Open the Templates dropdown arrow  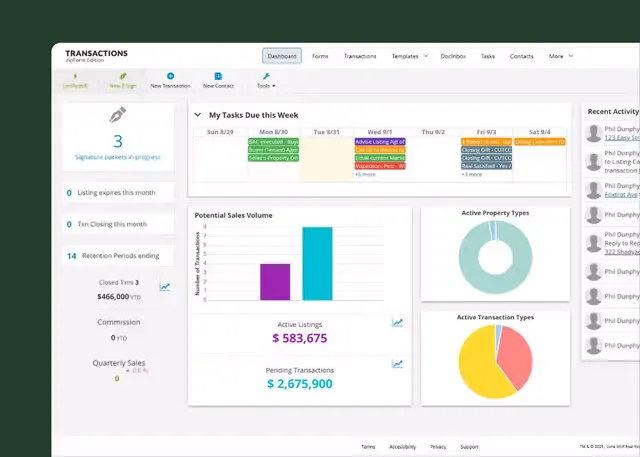click(426, 56)
